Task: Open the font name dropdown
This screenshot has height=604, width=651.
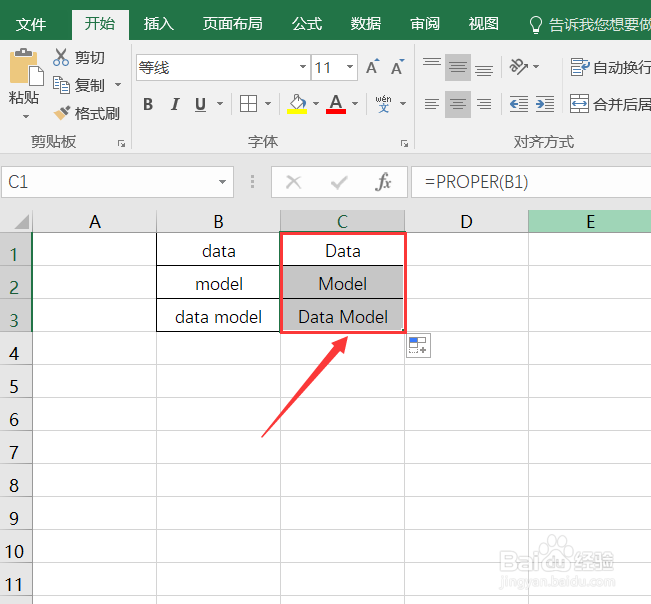Action: (x=303, y=67)
